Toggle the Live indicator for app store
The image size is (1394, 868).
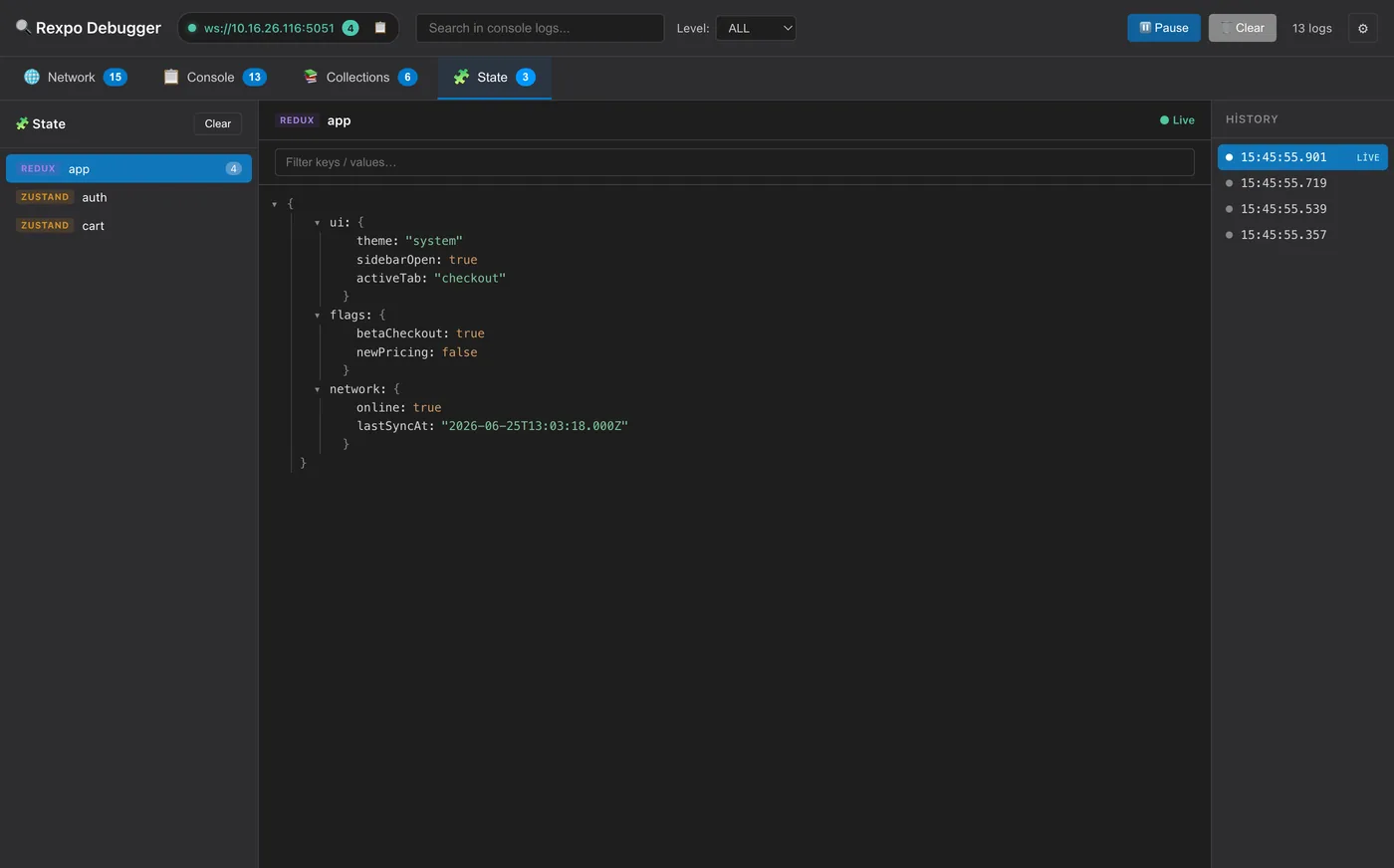(1177, 120)
